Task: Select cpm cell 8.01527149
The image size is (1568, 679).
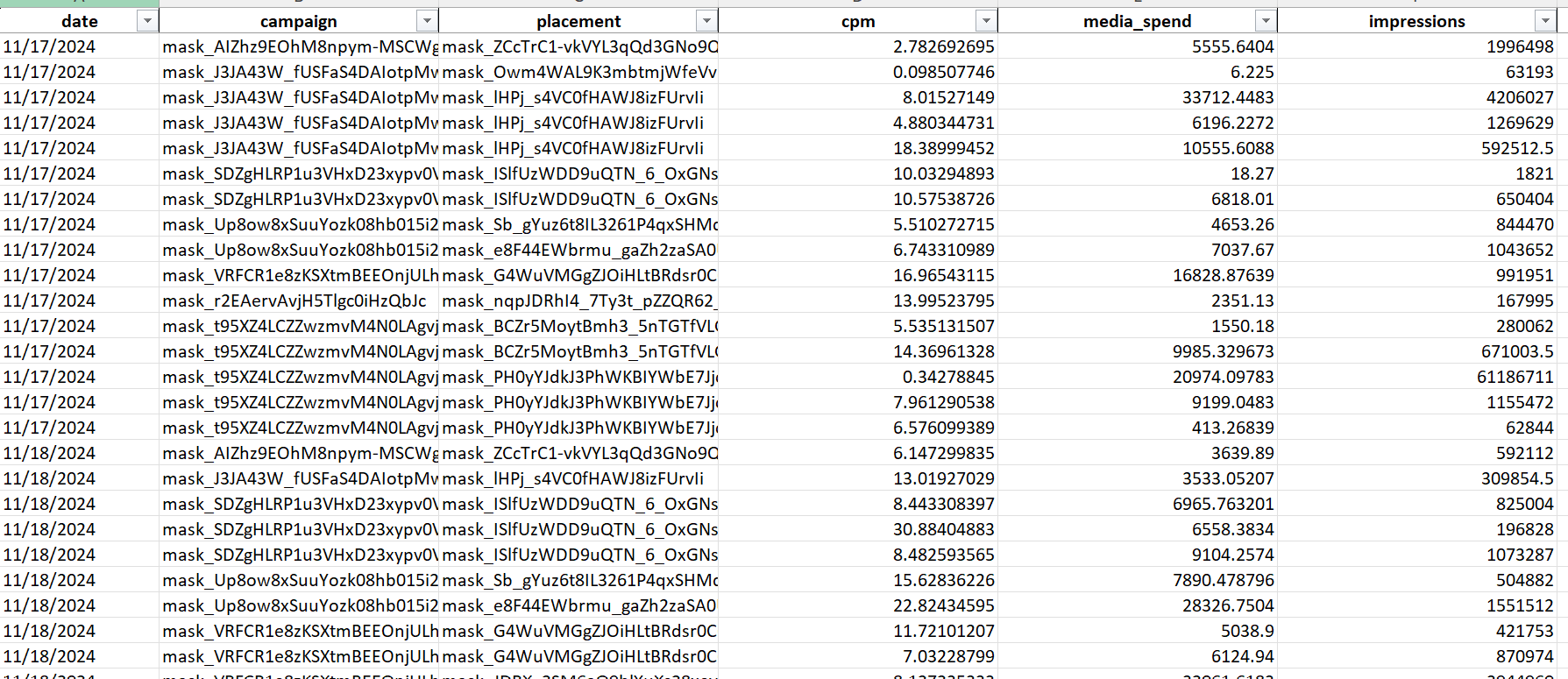Action: 858,97
